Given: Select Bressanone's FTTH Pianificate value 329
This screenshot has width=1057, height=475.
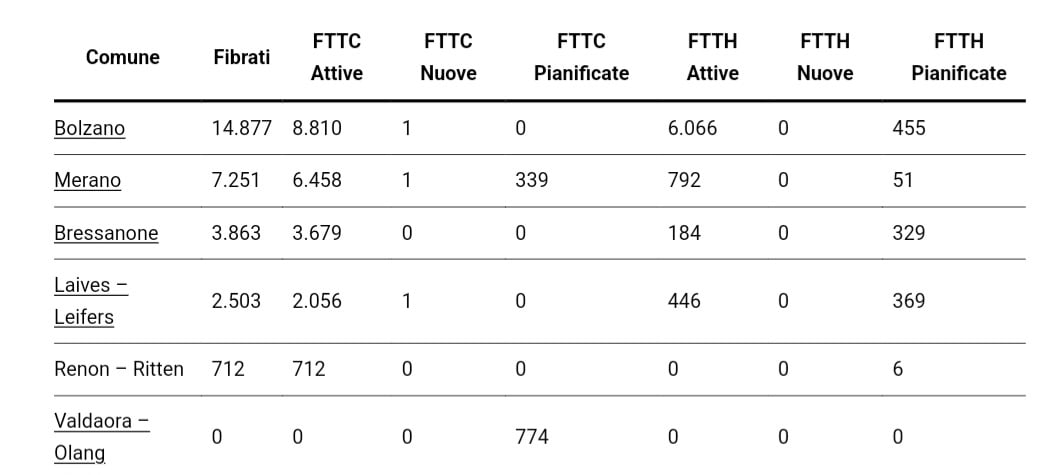Looking at the screenshot, I should pos(909,233).
